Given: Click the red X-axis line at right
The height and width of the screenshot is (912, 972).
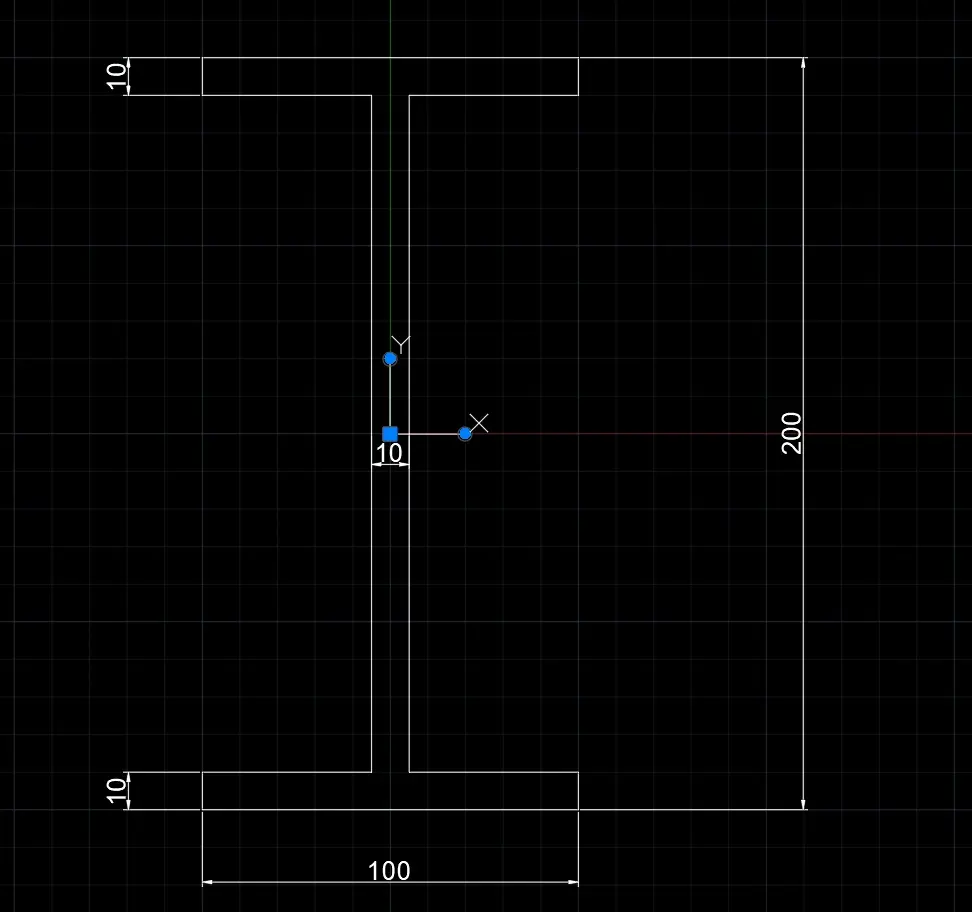Looking at the screenshot, I should coord(886,433).
